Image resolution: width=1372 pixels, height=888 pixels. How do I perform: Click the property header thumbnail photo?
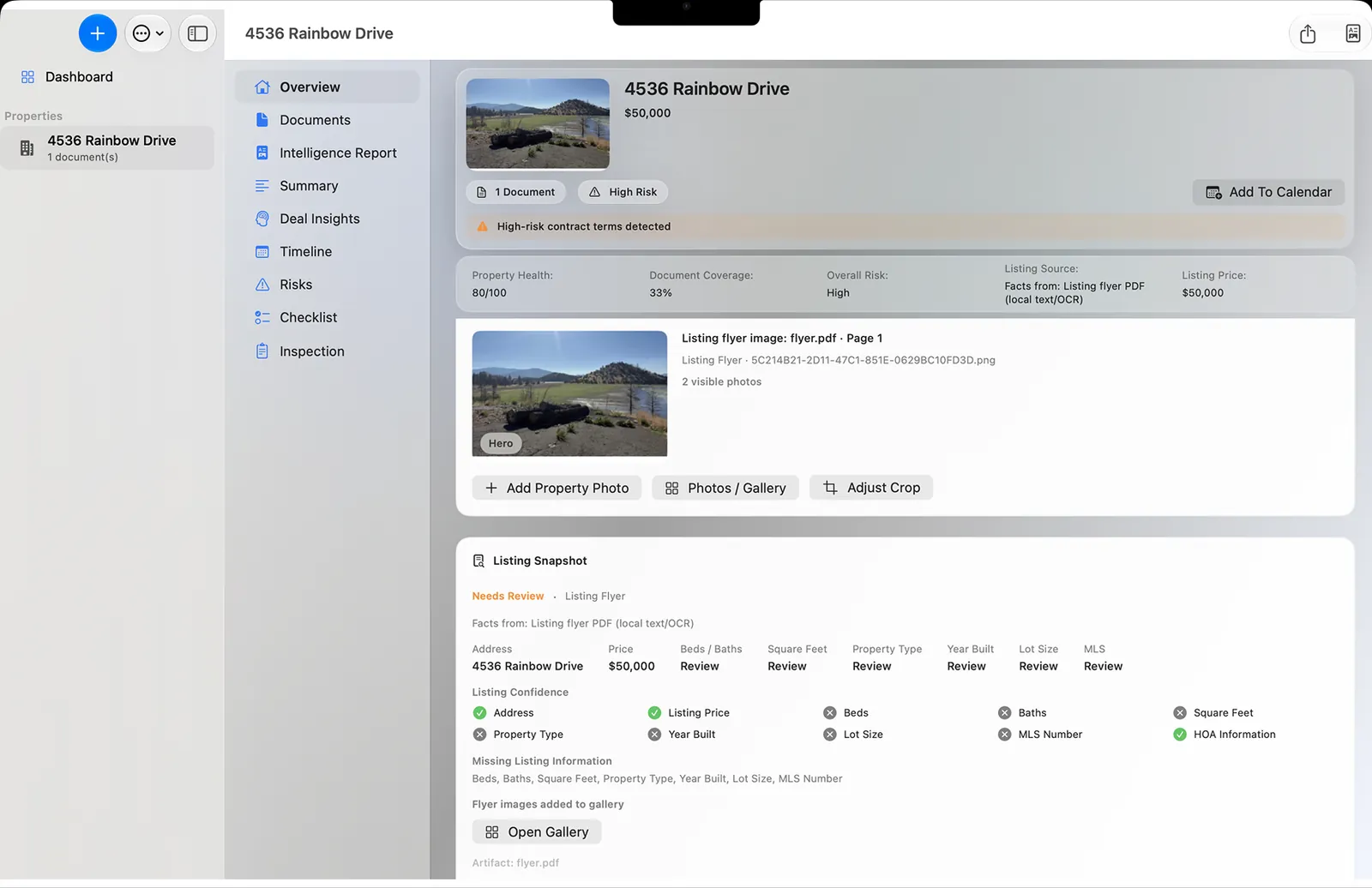(538, 124)
